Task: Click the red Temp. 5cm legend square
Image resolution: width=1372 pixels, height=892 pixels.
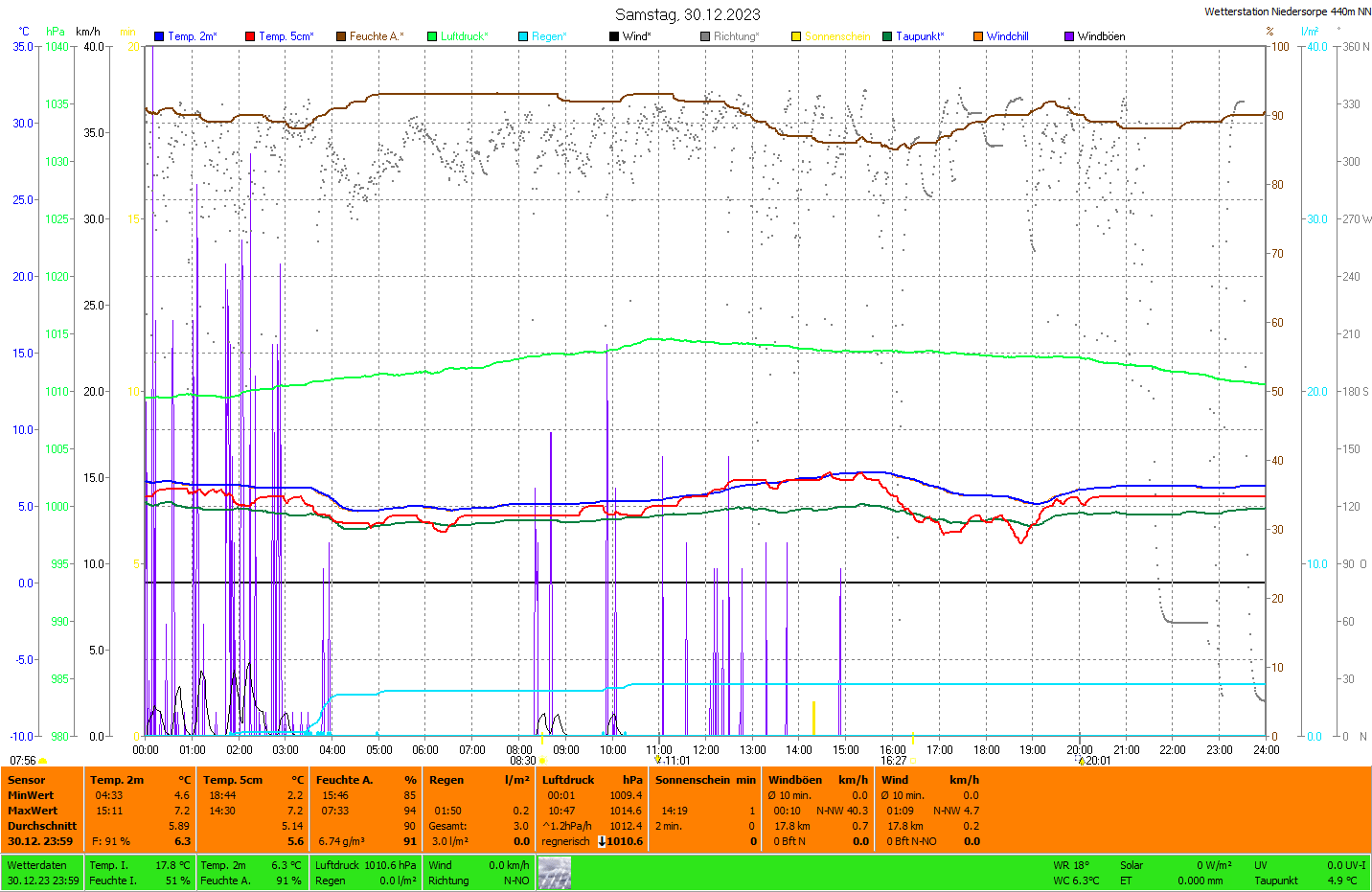Action: tap(250, 36)
